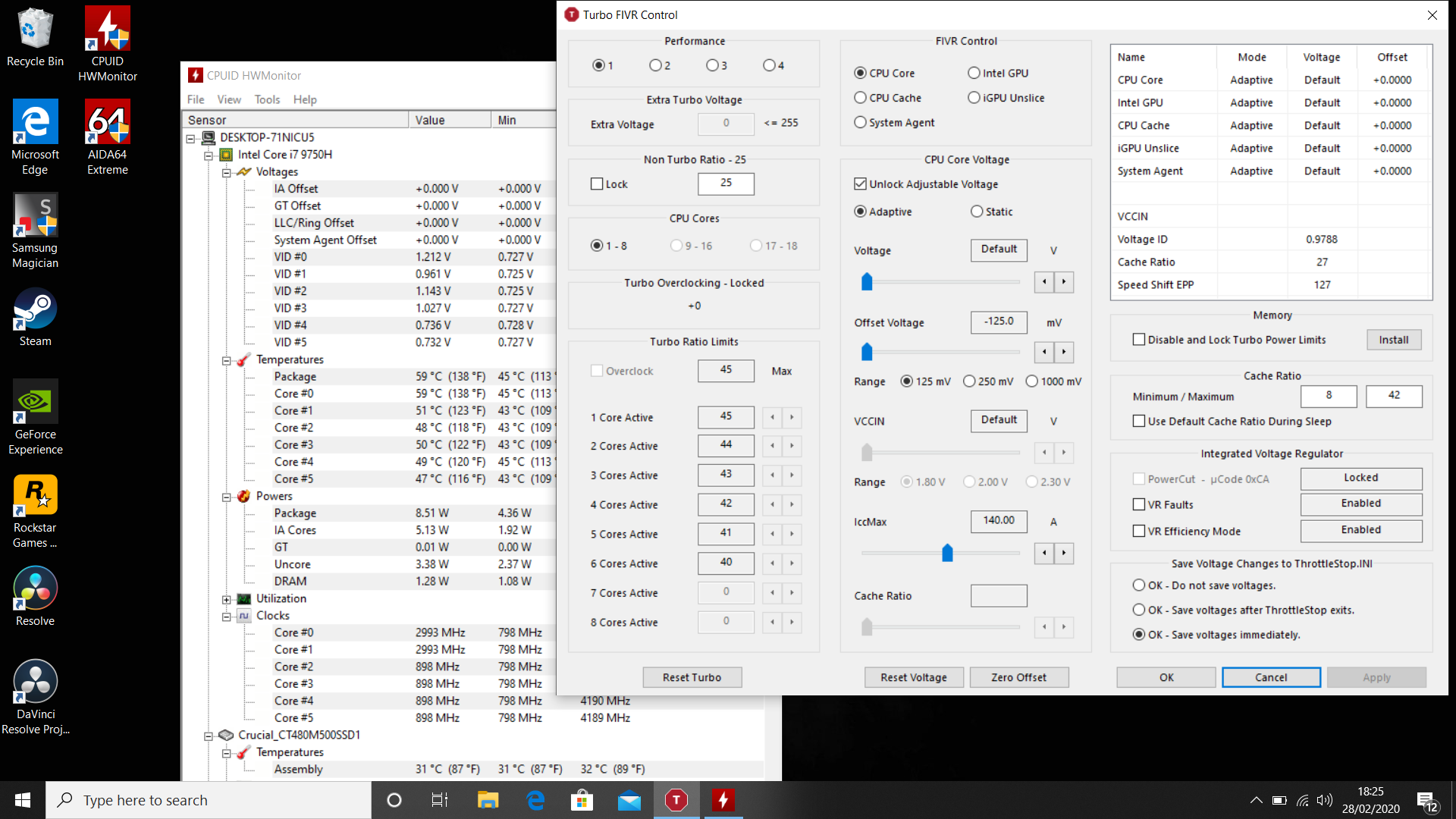Open Samsung Magician desktop shortcut
The image size is (1456, 819).
coord(35,231)
